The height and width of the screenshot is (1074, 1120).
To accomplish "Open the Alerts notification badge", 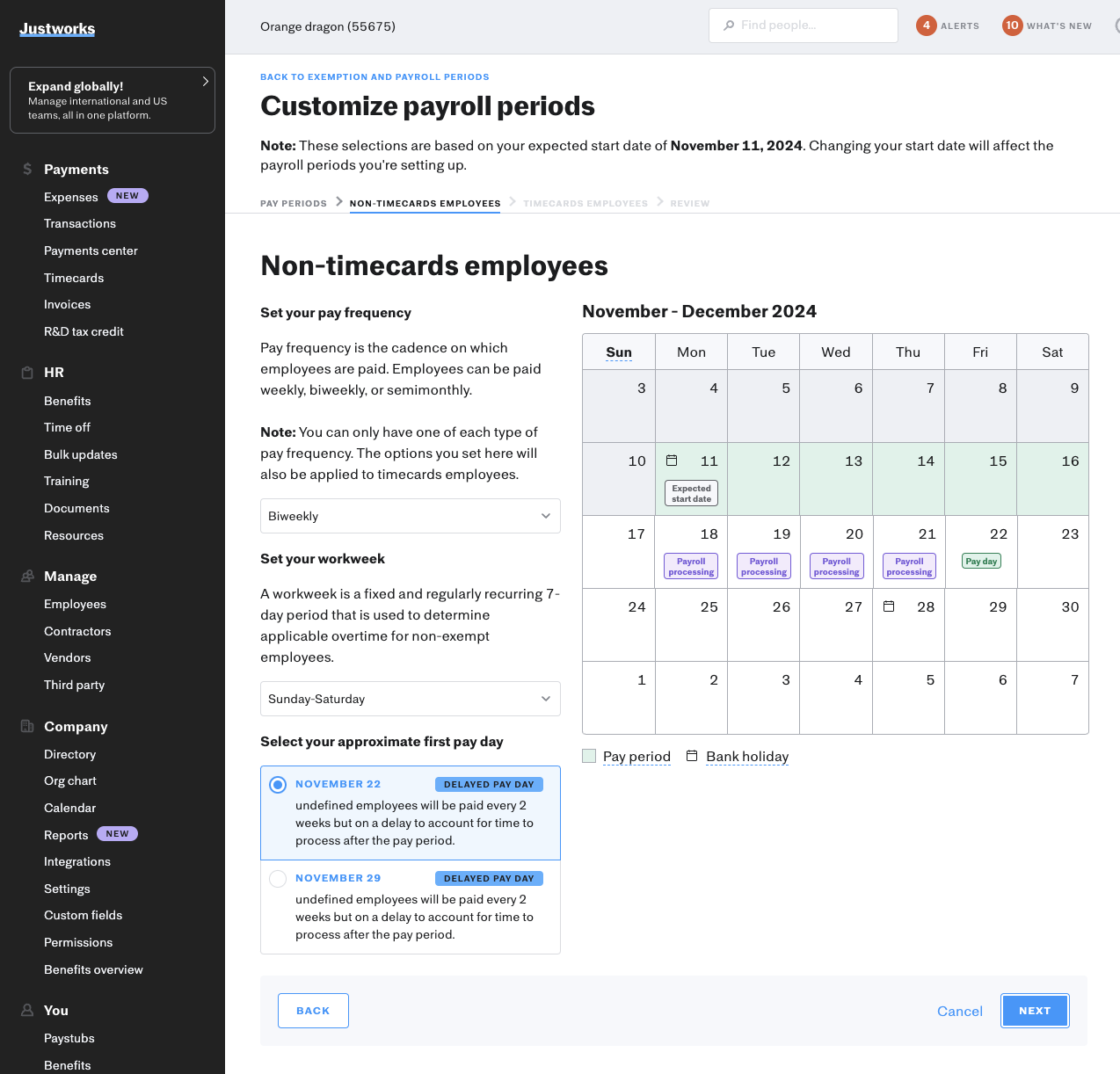I will tap(926, 25).
